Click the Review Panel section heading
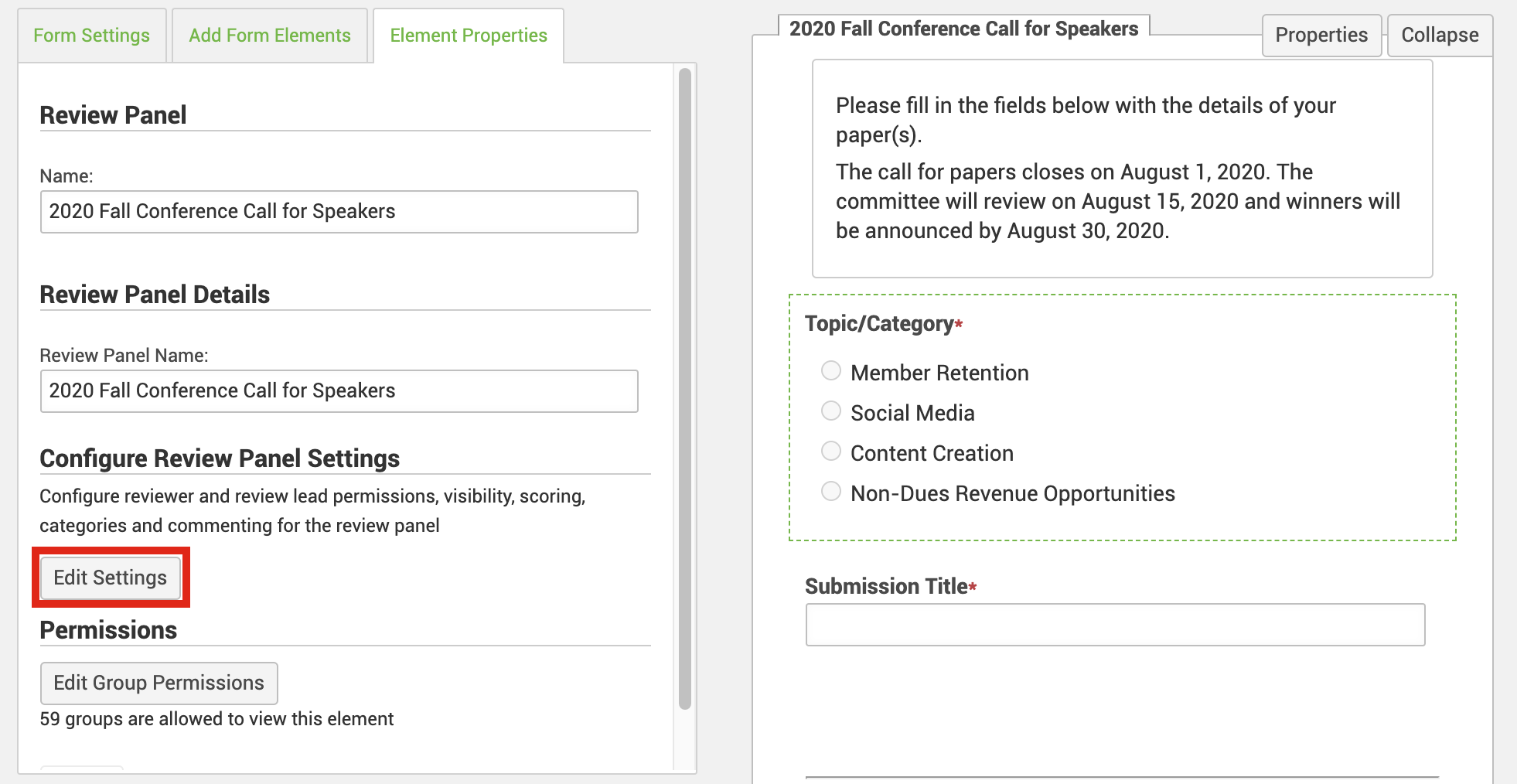Image resolution: width=1517 pixels, height=784 pixels. click(113, 114)
